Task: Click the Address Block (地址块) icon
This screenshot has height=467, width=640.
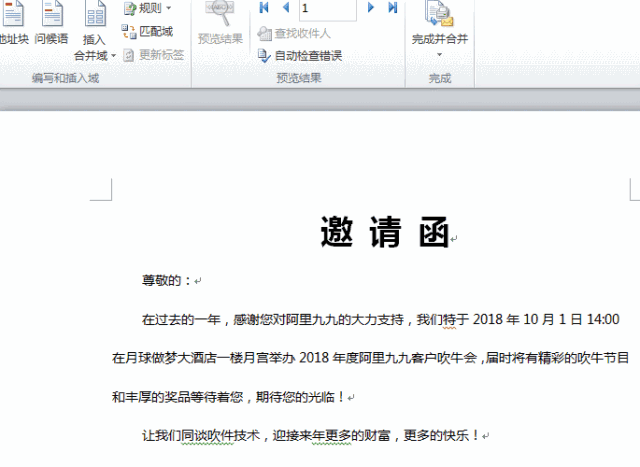Action: click(x=13, y=14)
